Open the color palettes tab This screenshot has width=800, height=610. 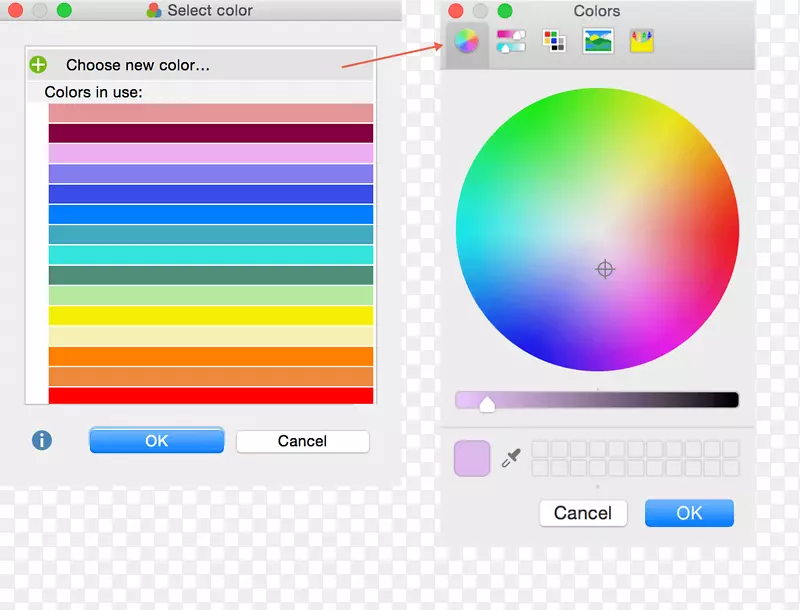(x=554, y=41)
